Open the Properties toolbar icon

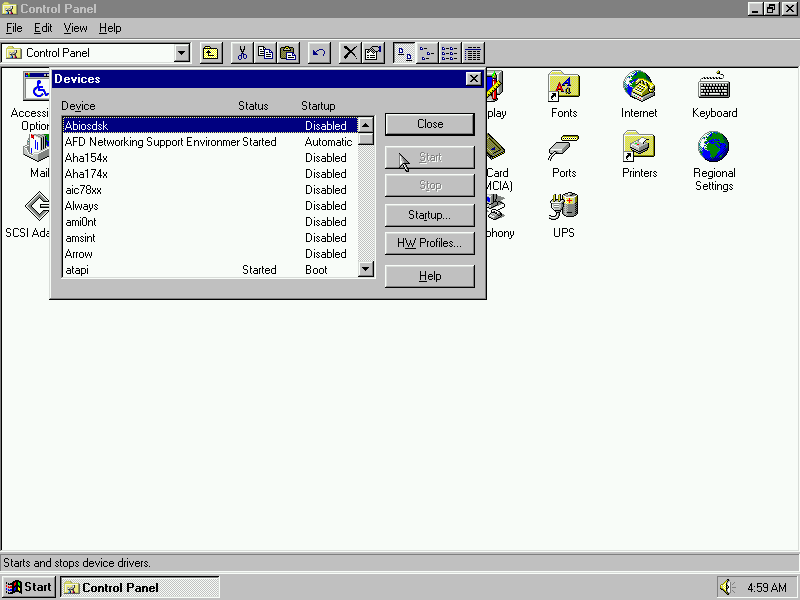coord(373,53)
